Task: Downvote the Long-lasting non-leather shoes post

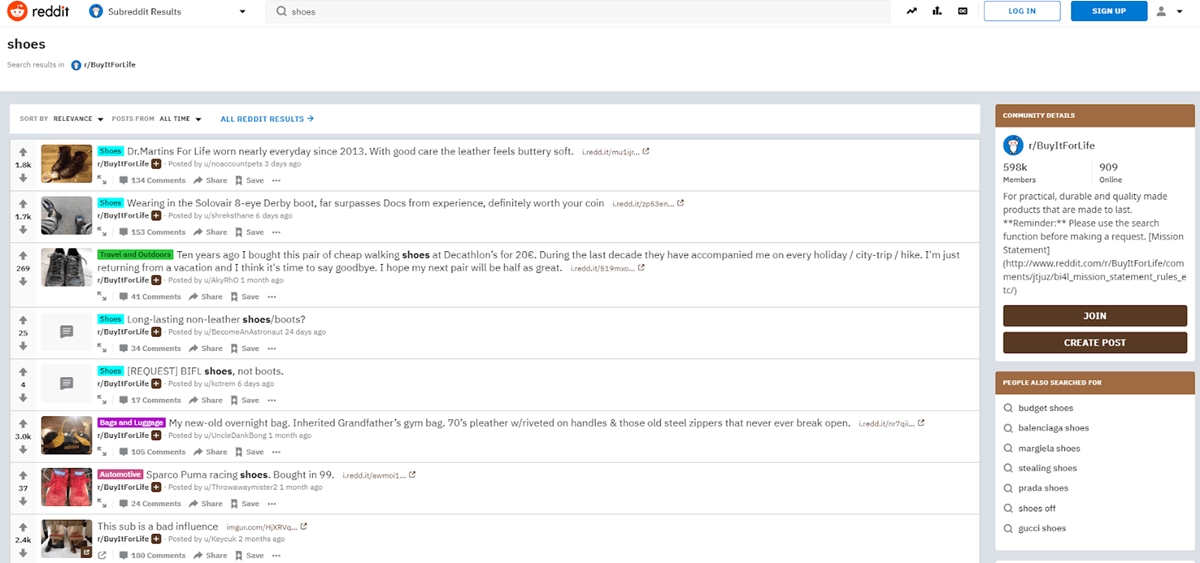Action: [23, 346]
